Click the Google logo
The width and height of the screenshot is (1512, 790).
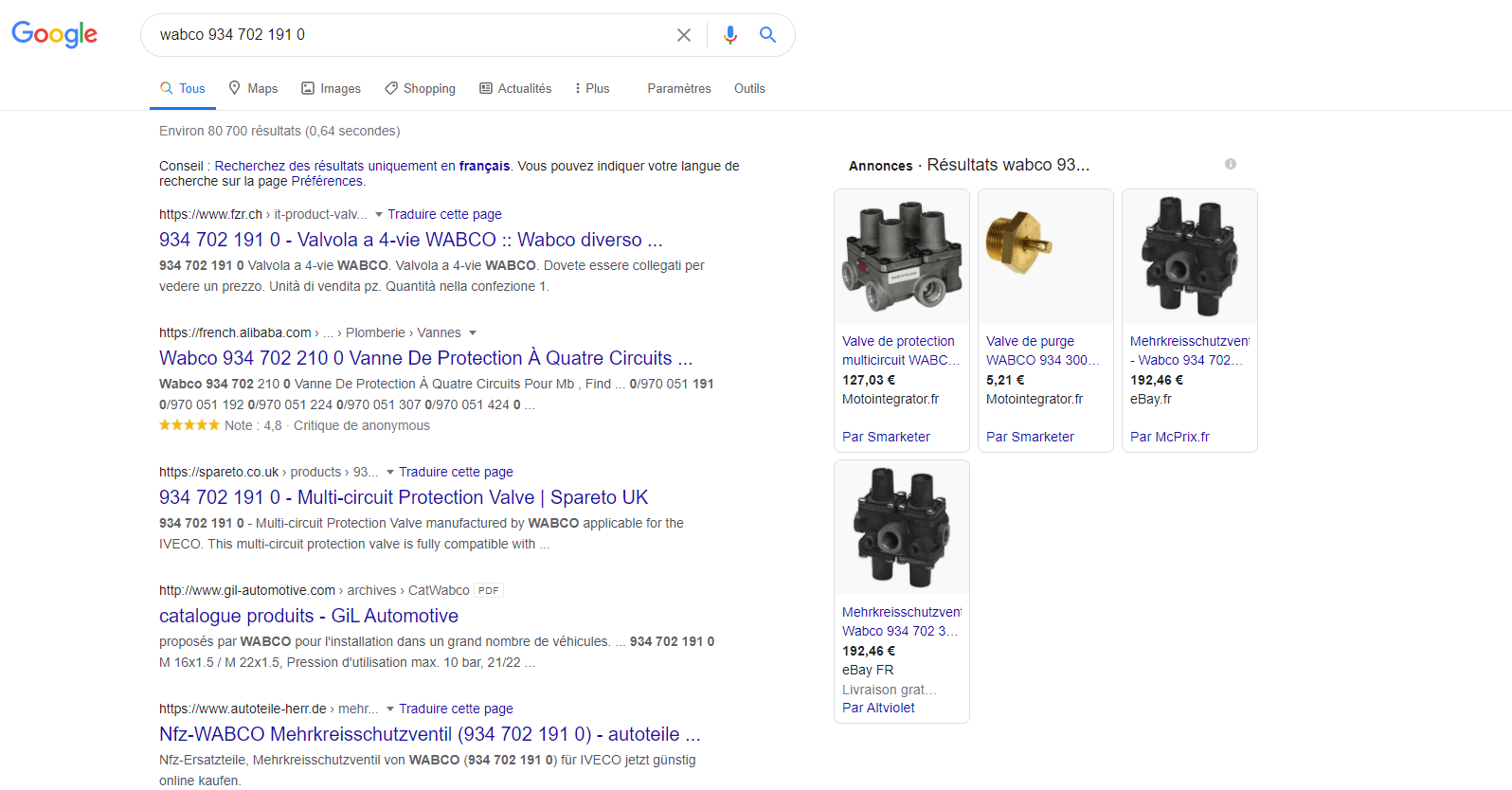pyautogui.click(x=54, y=34)
